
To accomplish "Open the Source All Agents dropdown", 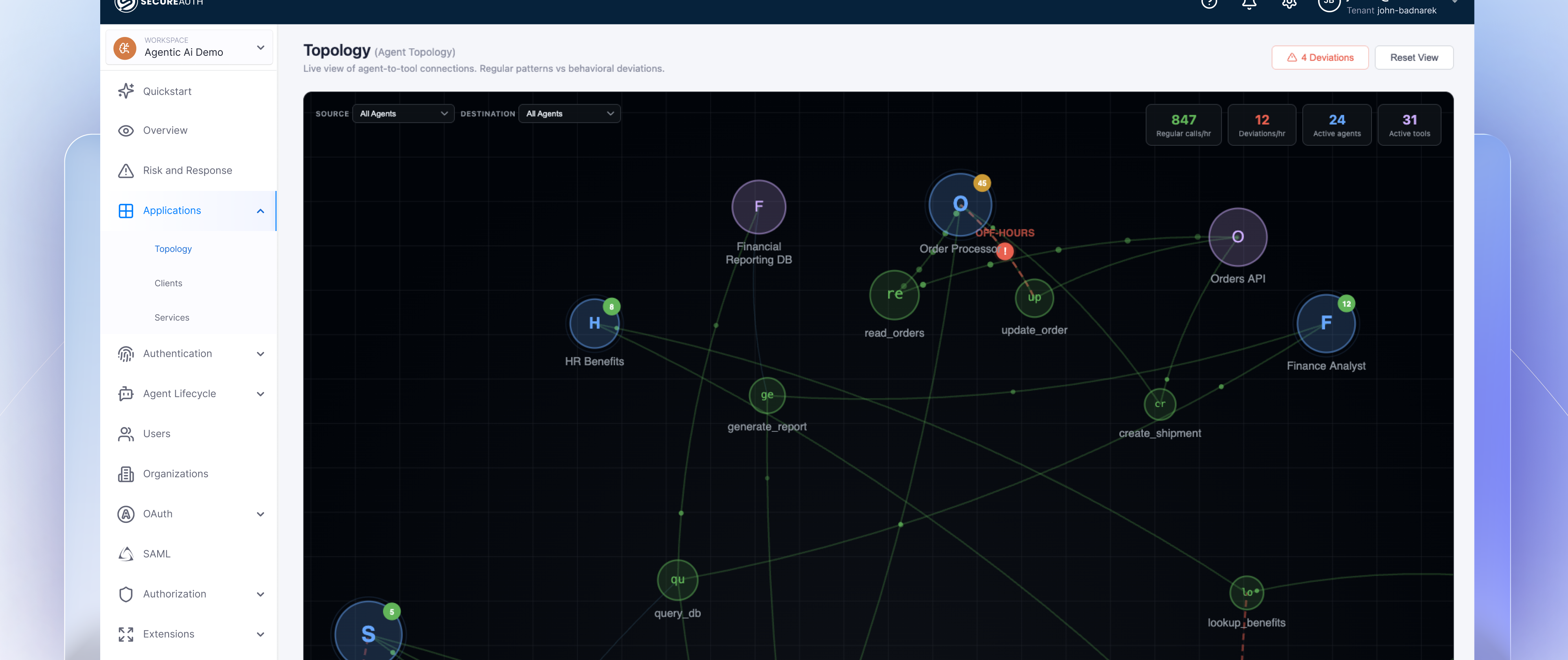I will pos(403,113).
